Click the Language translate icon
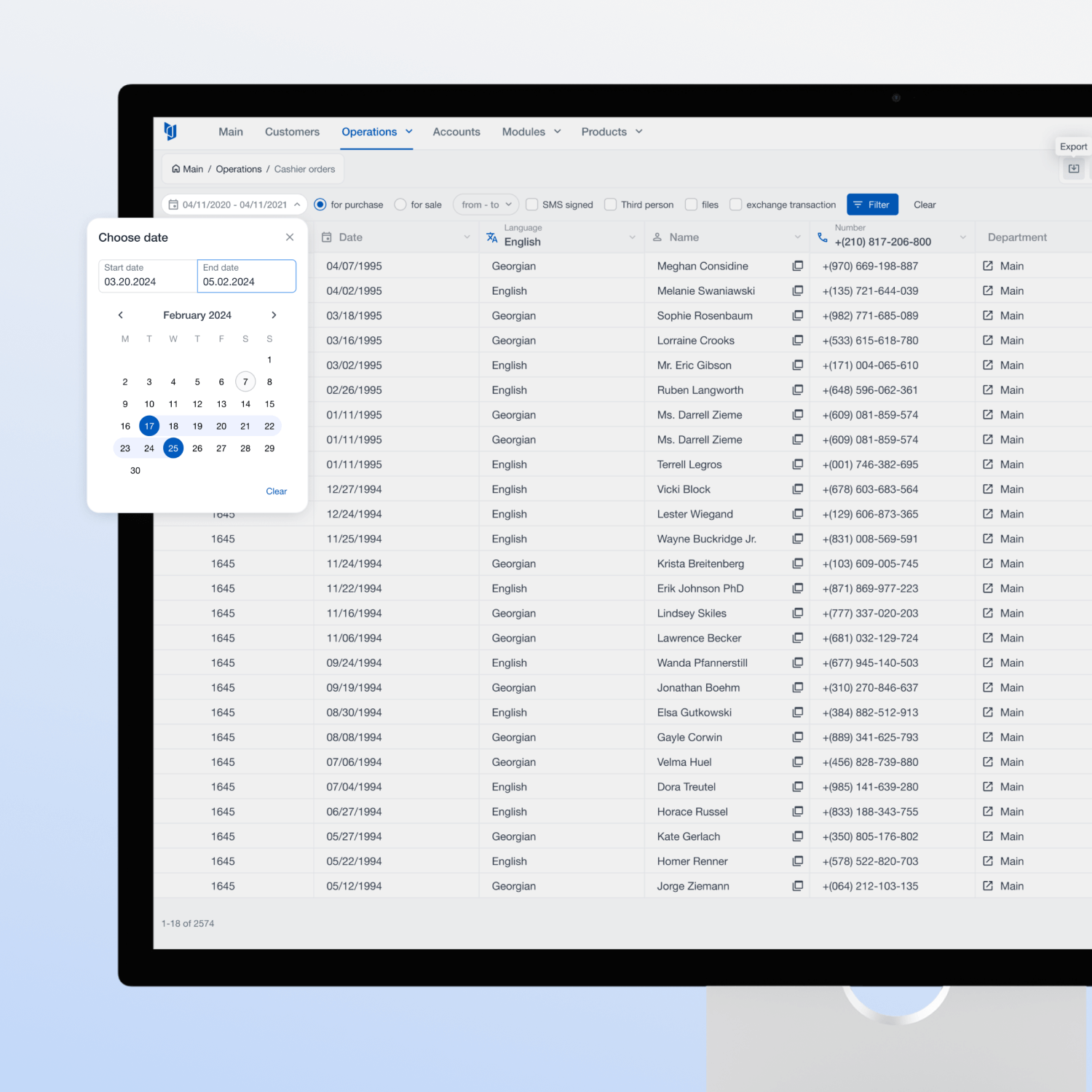 pos(492,237)
